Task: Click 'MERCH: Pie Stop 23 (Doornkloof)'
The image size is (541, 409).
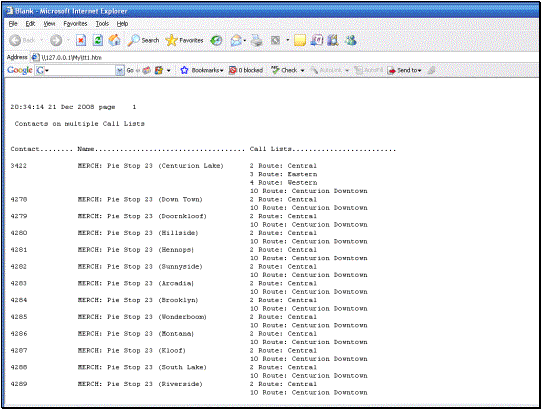Action: (x=142, y=216)
